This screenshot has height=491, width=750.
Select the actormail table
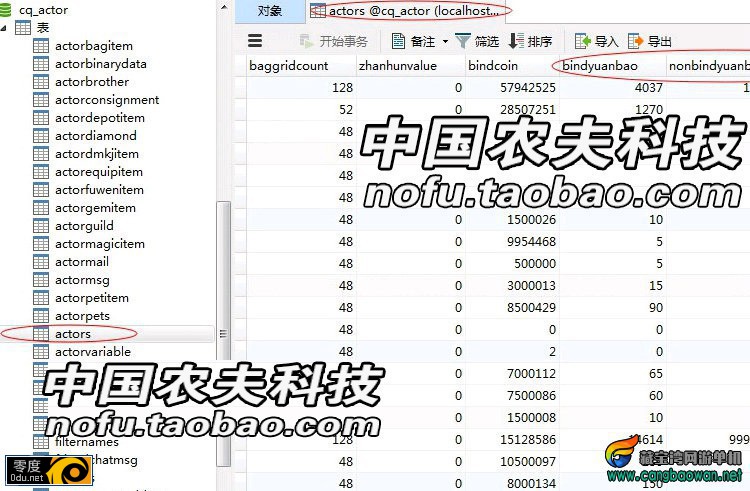[82, 262]
